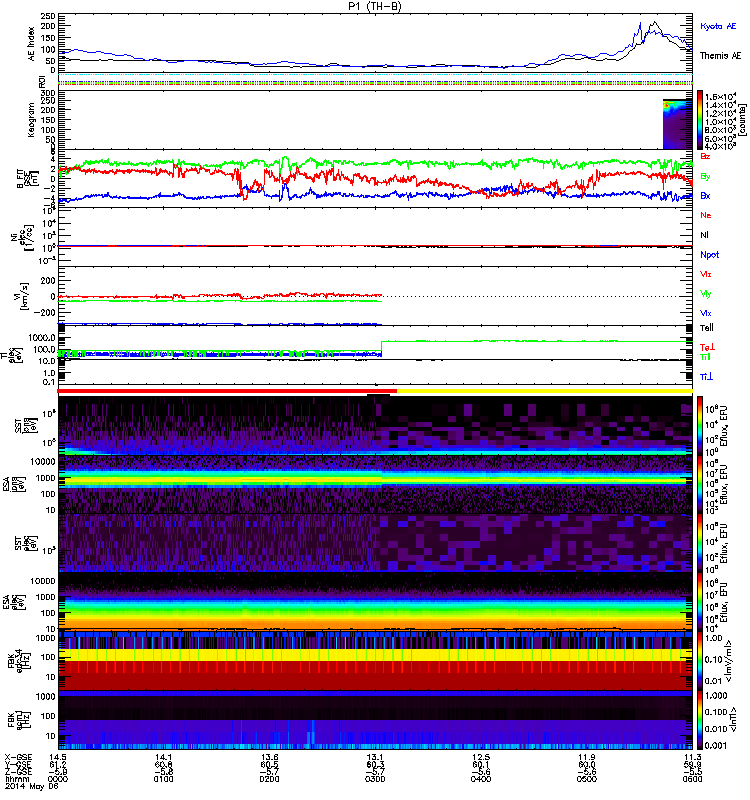Click the '0600' time tick label
Screen dimensions: 750x800
692,779
